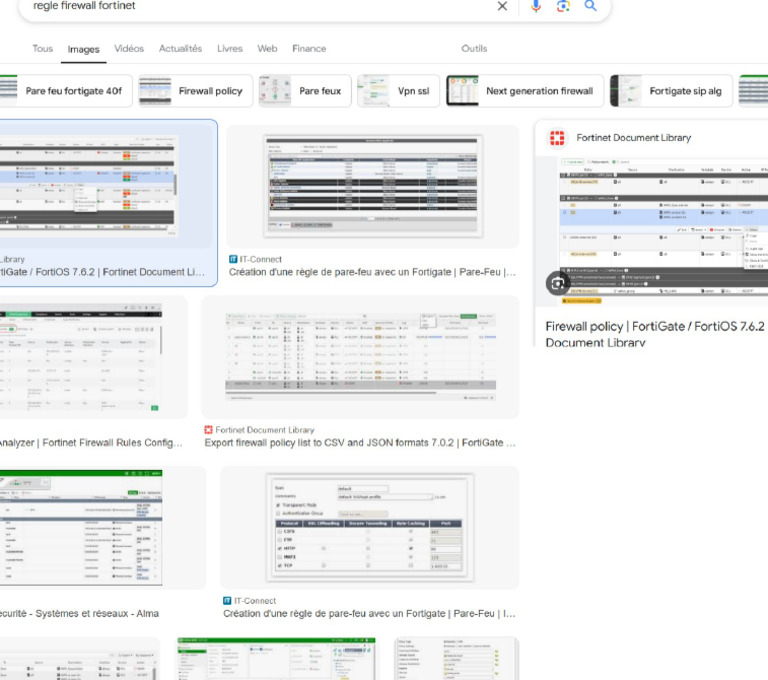
Task: Click Fortinet favicon beside Export firewall policy result
Action: pyautogui.click(x=209, y=430)
